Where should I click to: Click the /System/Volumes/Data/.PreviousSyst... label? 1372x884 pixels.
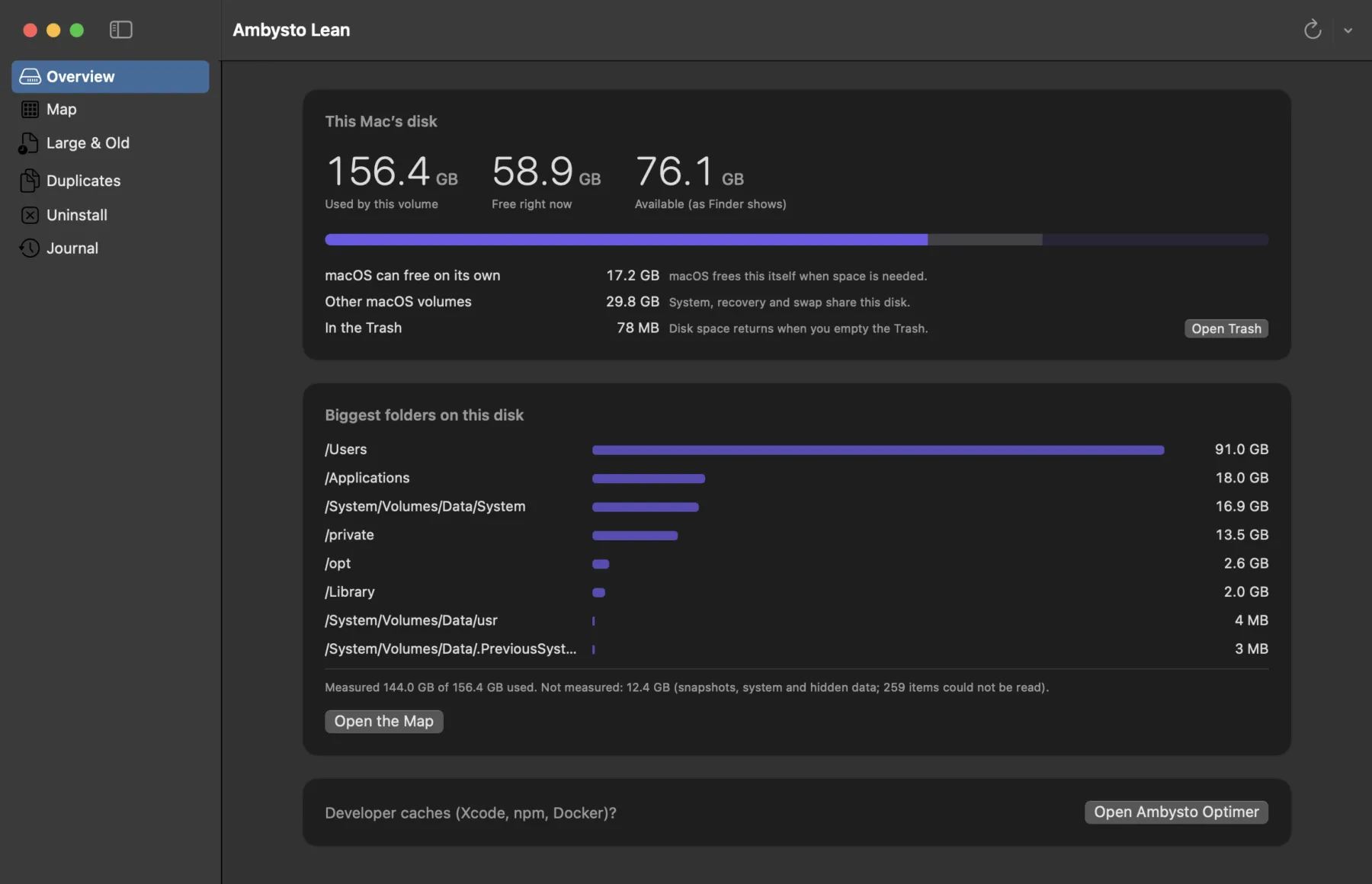450,649
